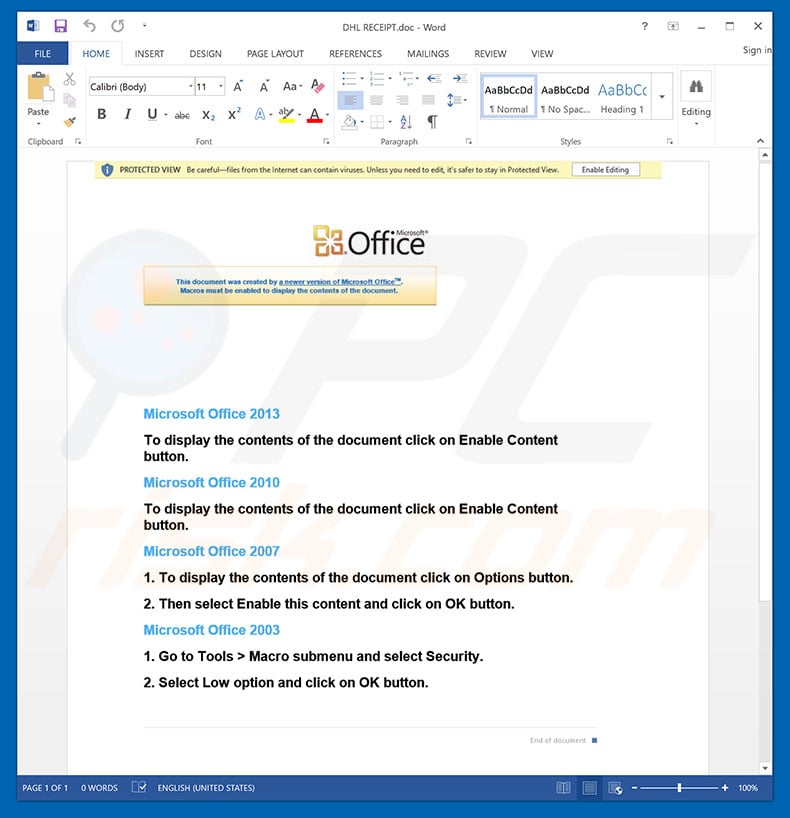Open the Paragraph dialog launcher
Screen dimensions: 790x818
469,141
